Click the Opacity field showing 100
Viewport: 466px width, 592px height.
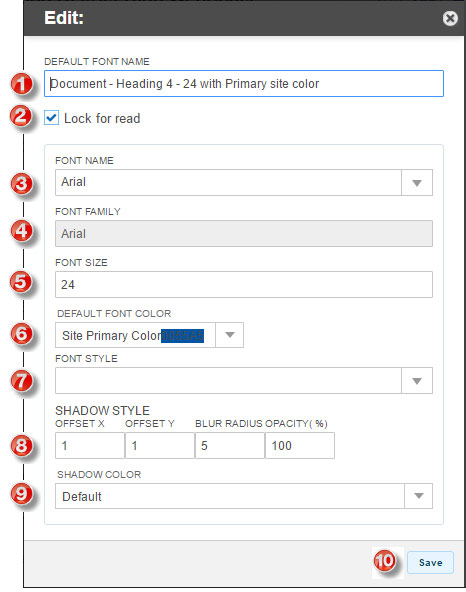click(300, 446)
